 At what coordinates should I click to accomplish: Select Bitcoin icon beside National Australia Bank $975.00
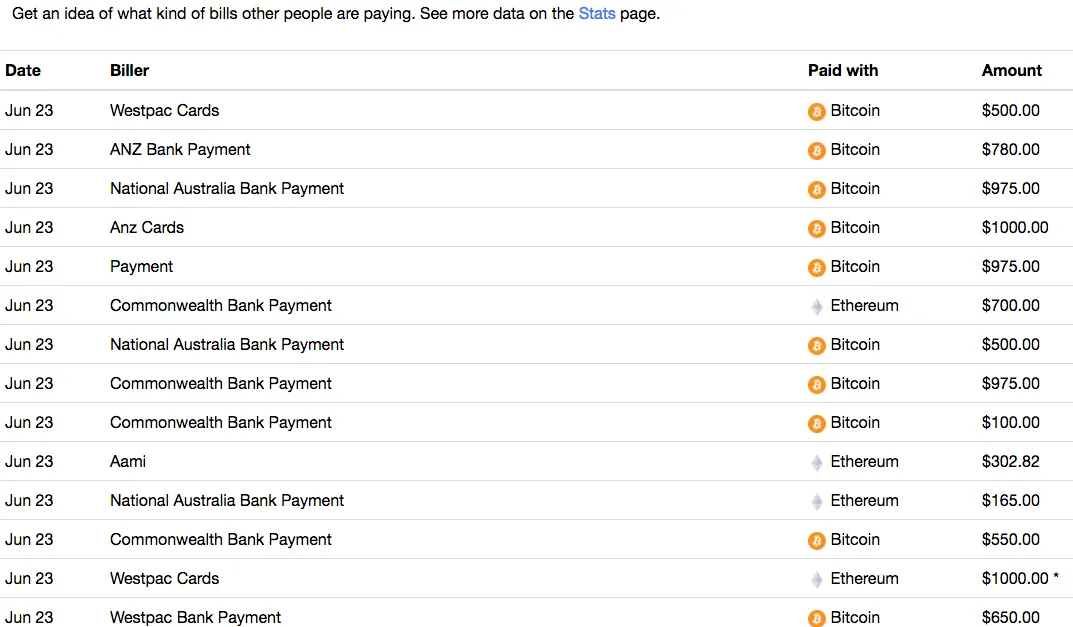pyautogui.click(x=816, y=190)
